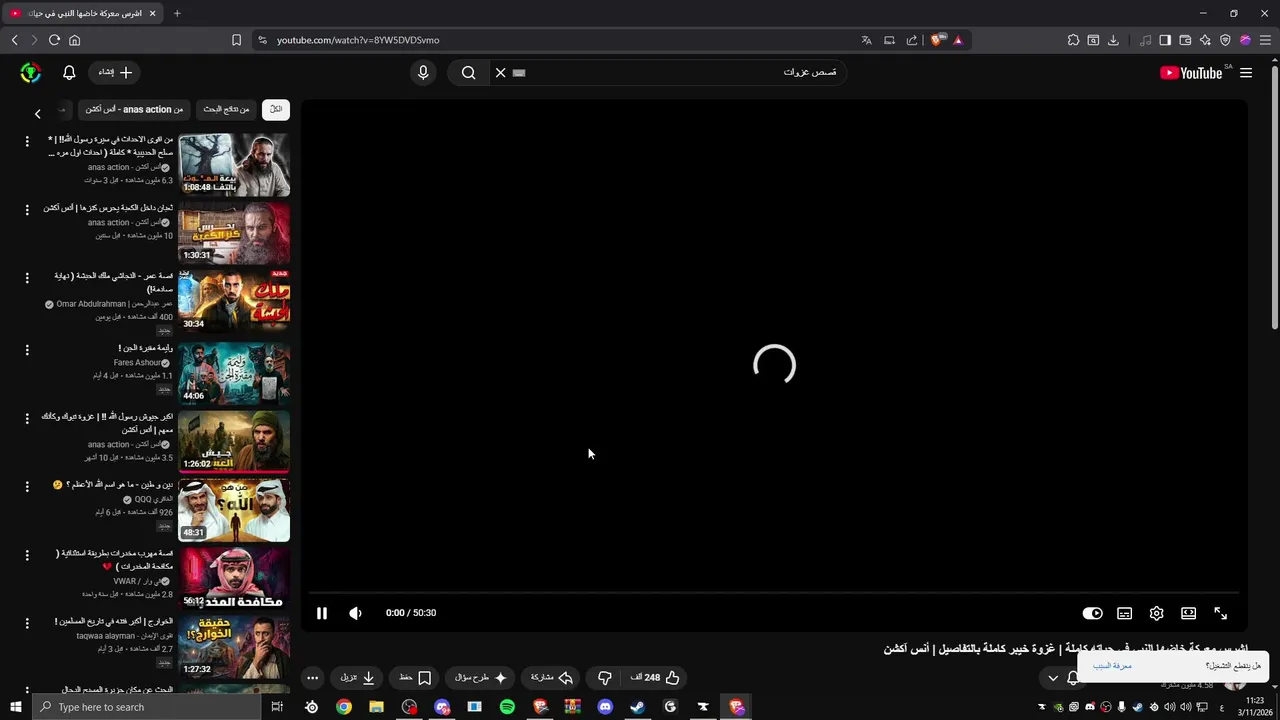This screenshot has width=1280, height=720.
Task: Open options menu for the 1:08:48 video
Action: click(27, 141)
